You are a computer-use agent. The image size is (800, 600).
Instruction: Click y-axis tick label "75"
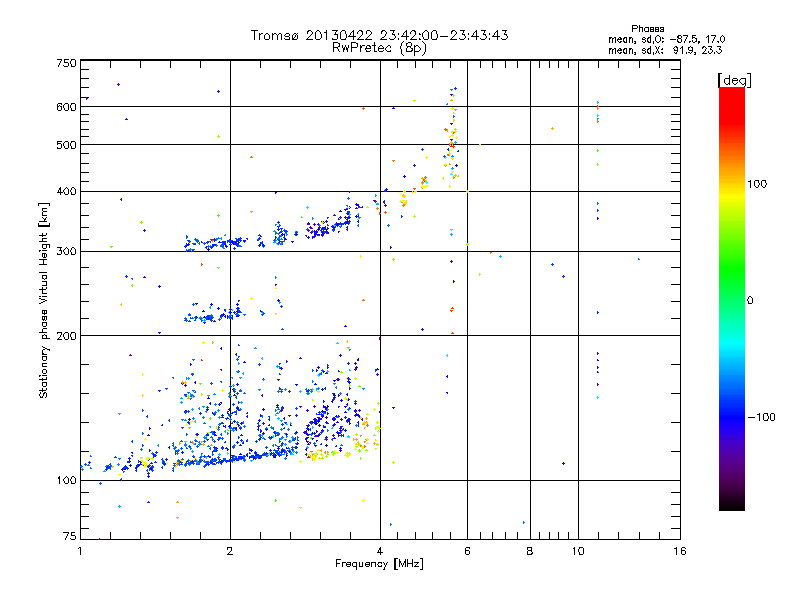tap(70, 536)
